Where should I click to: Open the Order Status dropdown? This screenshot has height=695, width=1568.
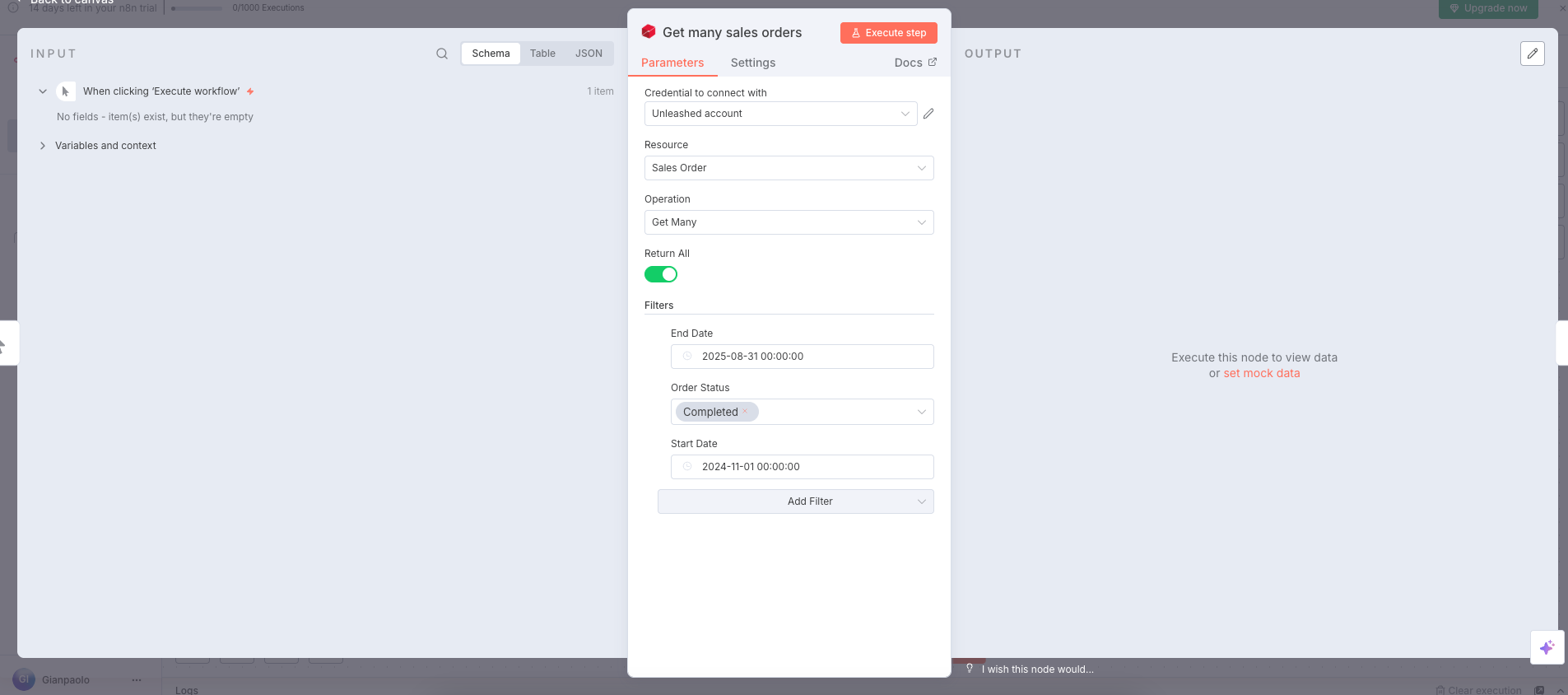[802, 412]
